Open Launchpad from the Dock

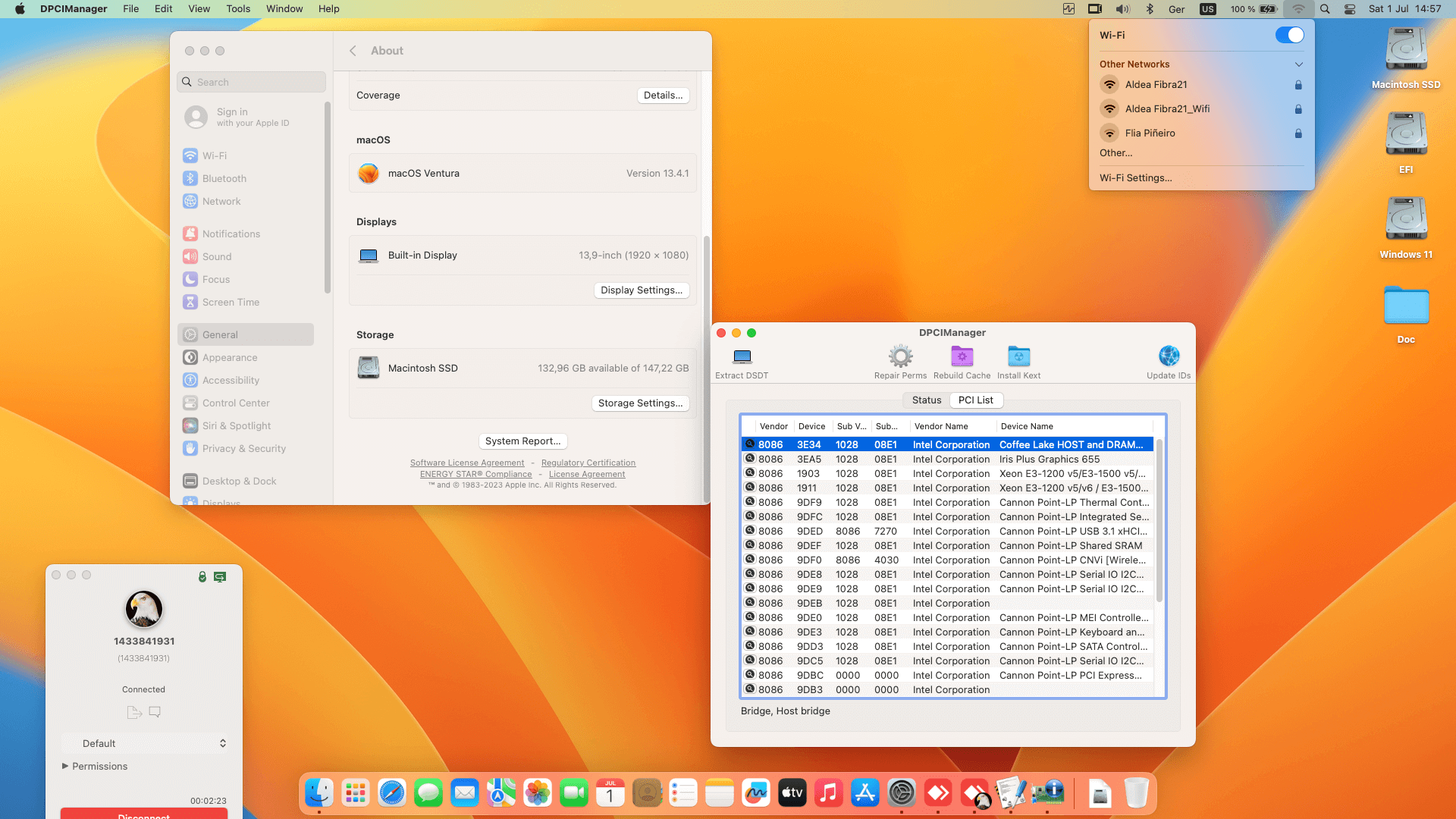point(356,793)
